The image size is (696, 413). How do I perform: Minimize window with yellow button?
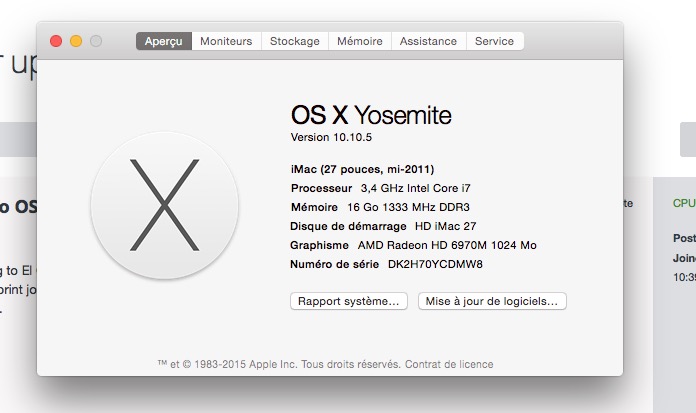(x=76, y=41)
